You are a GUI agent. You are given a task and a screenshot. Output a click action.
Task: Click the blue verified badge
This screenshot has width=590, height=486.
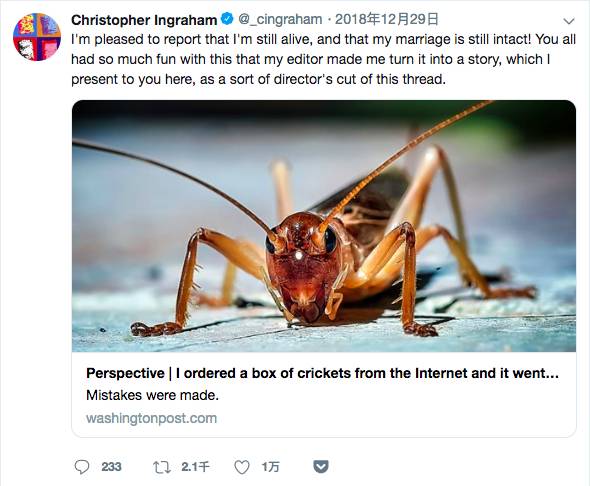point(227,19)
